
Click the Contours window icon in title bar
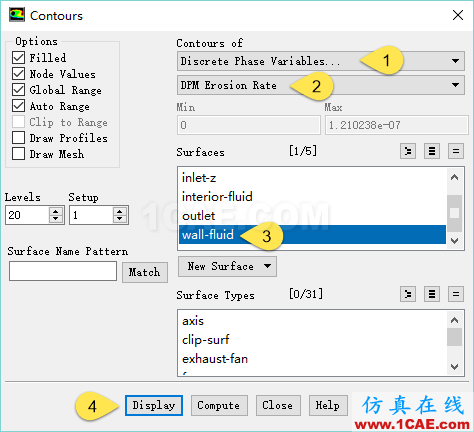click(17, 15)
